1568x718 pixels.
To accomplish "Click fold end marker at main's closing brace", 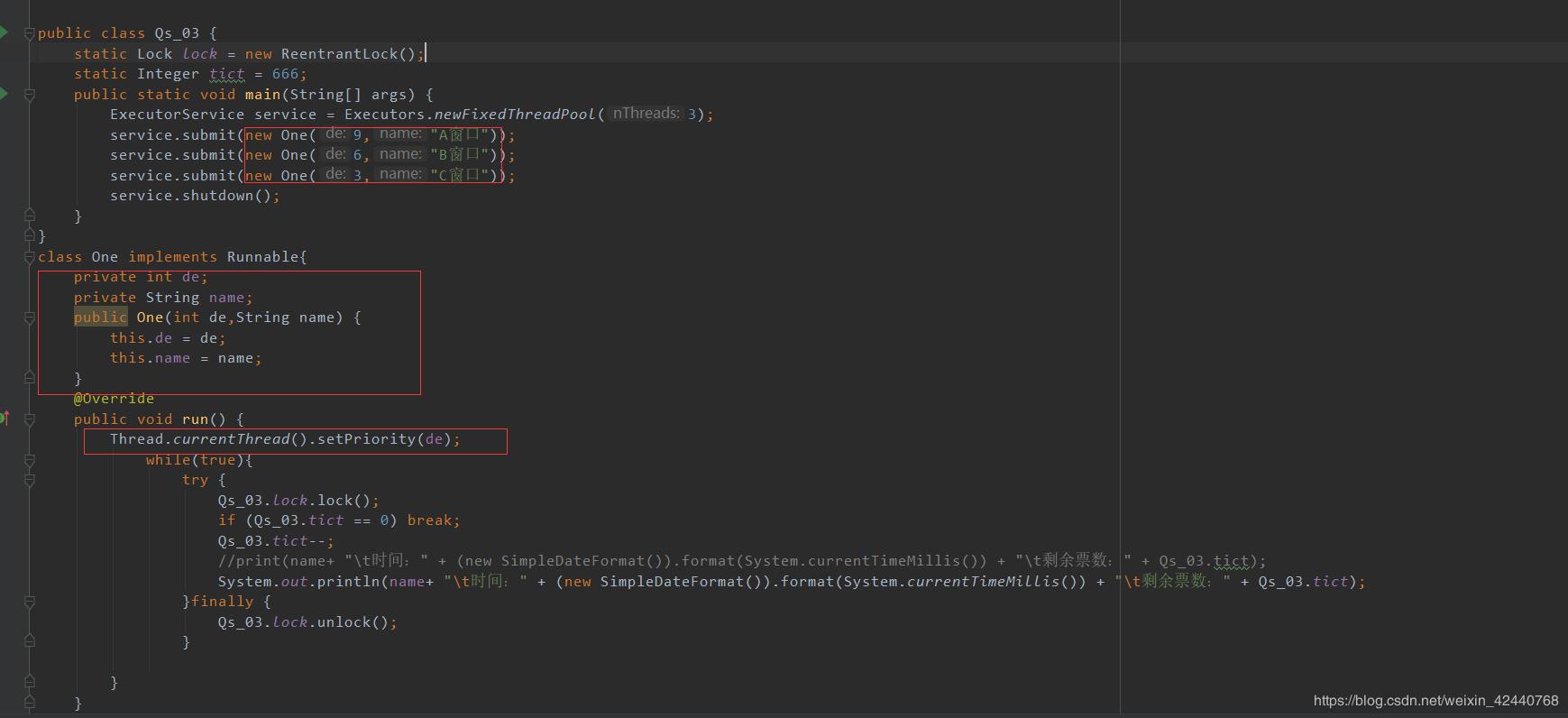I will [29, 216].
